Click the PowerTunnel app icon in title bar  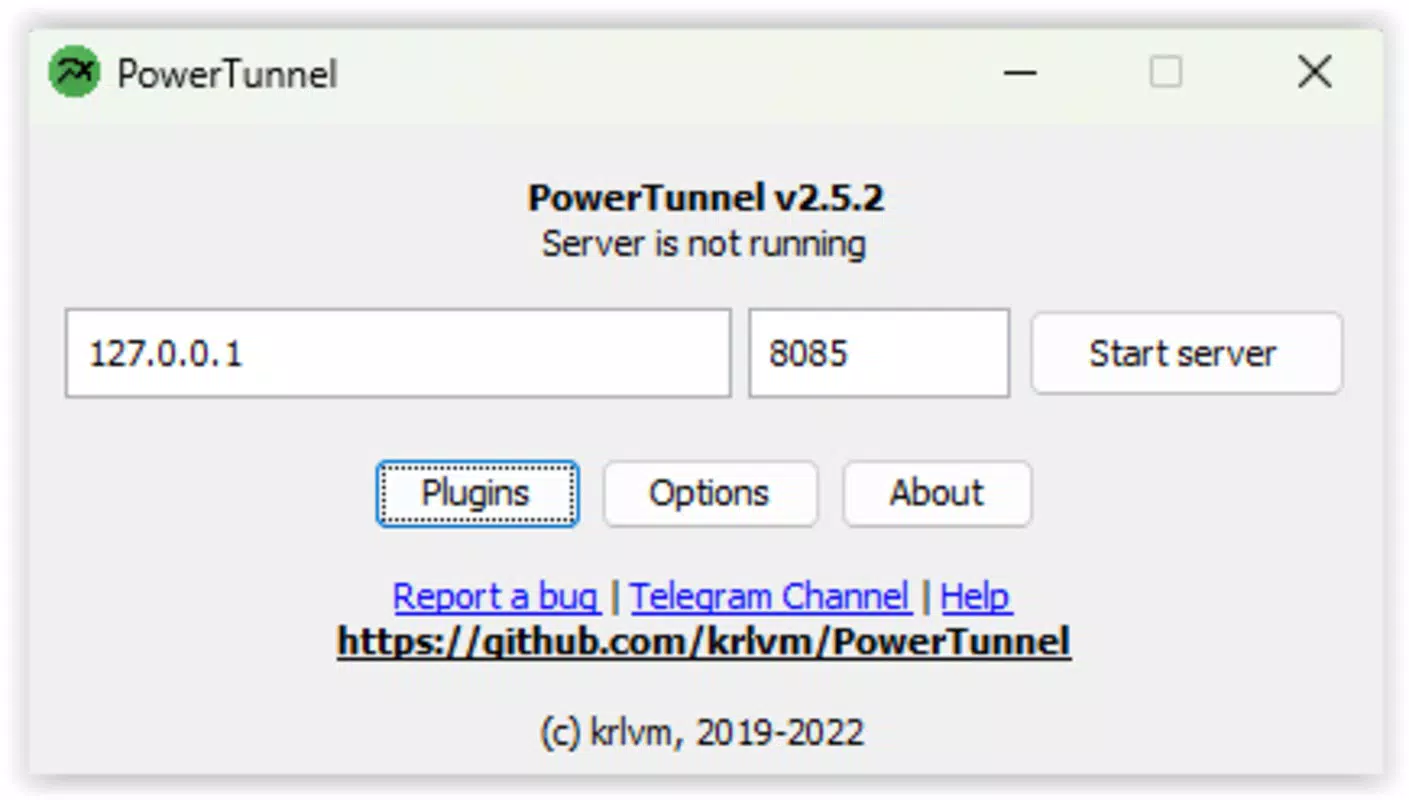click(74, 73)
